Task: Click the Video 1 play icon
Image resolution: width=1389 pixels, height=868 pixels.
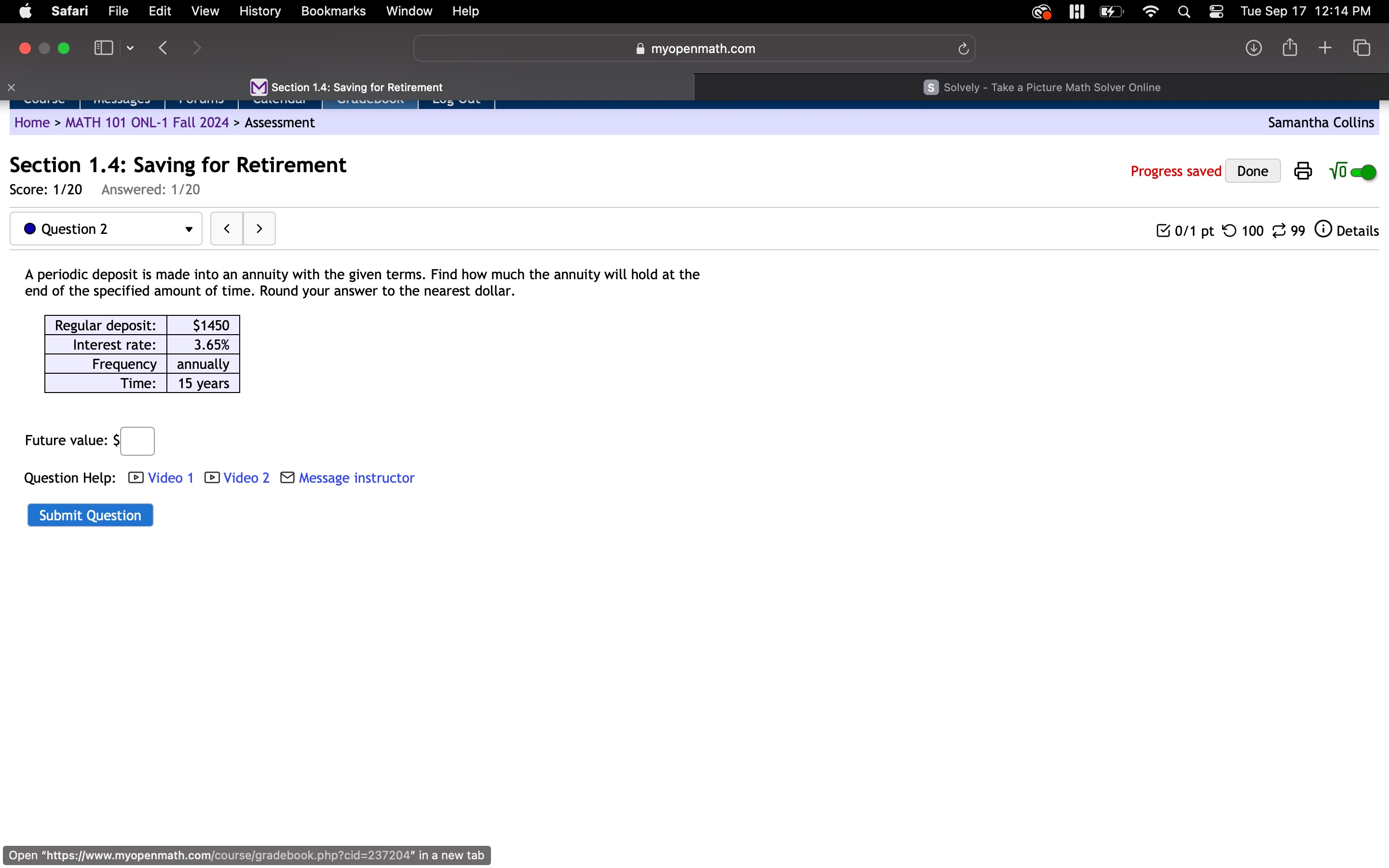Action: pyautogui.click(x=136, y=477)
